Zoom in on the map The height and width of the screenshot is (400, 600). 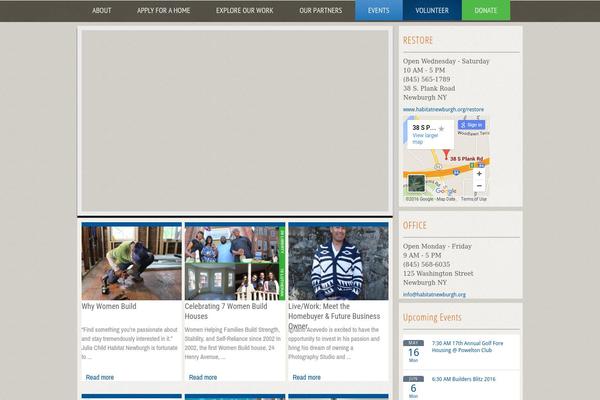point(479,174)
